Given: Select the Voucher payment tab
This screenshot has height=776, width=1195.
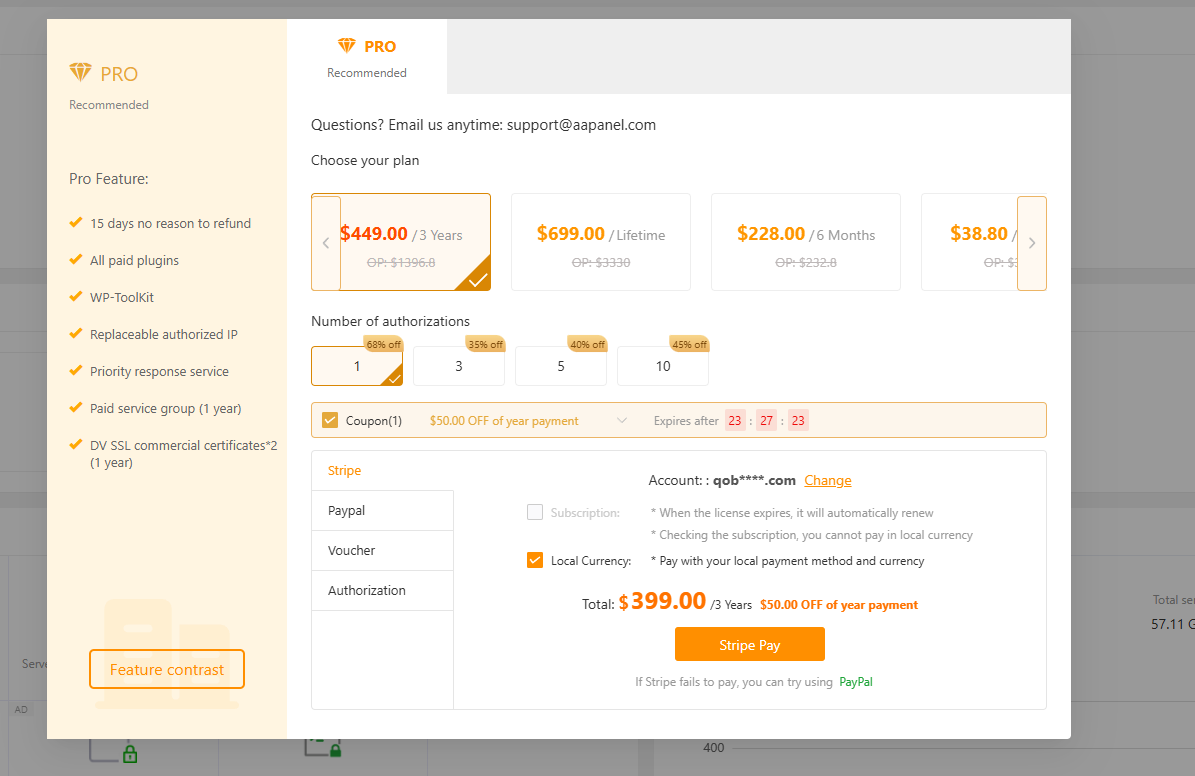Looking at the screenshot, I should click(383, 550).
